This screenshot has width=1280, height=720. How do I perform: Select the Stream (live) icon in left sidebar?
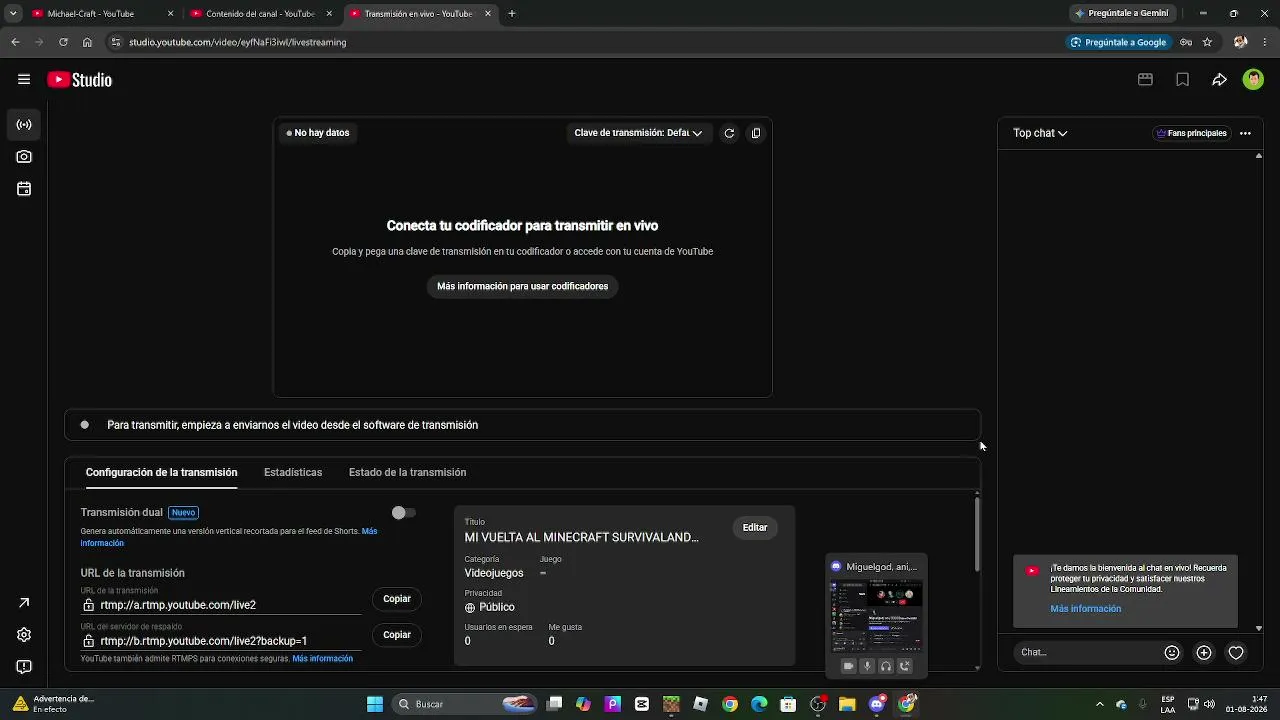click(24, 125)
